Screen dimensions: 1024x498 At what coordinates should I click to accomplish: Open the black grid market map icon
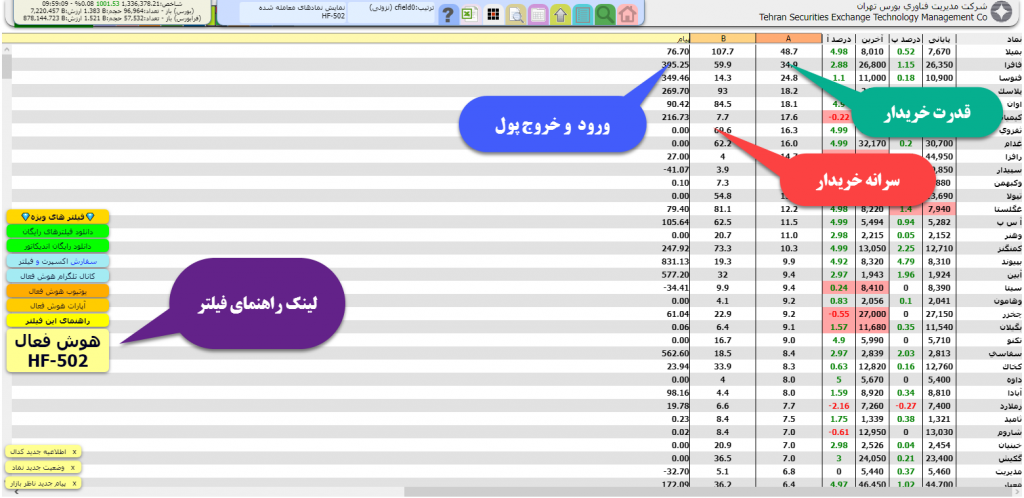(x=493, y=14)
